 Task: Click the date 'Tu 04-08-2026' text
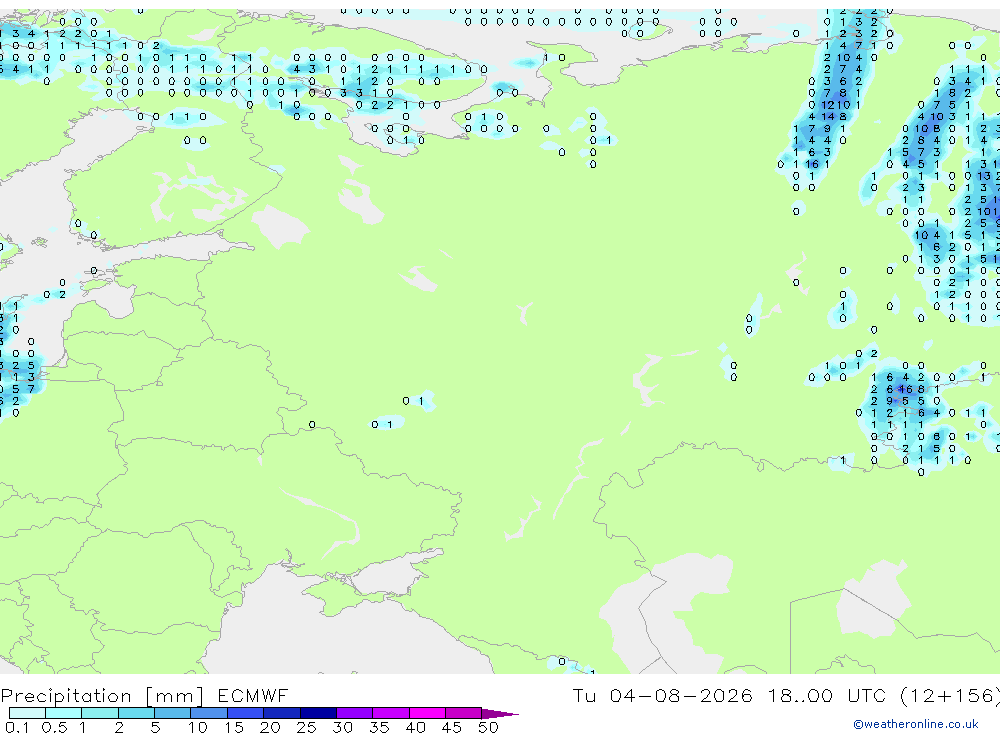coord(662,695)
